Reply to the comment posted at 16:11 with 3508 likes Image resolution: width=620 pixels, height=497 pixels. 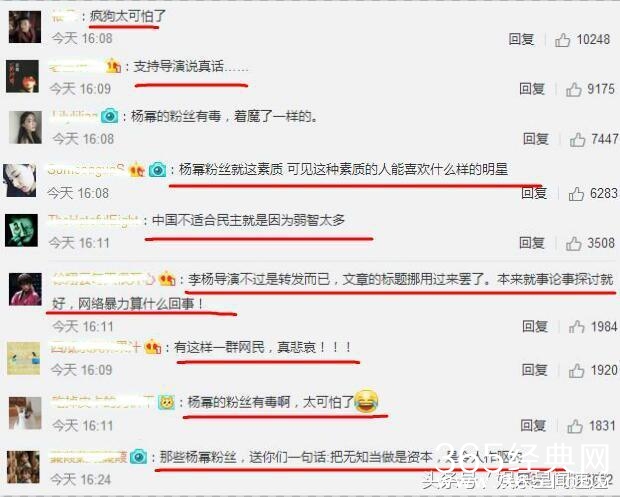(x=532, y=243)
